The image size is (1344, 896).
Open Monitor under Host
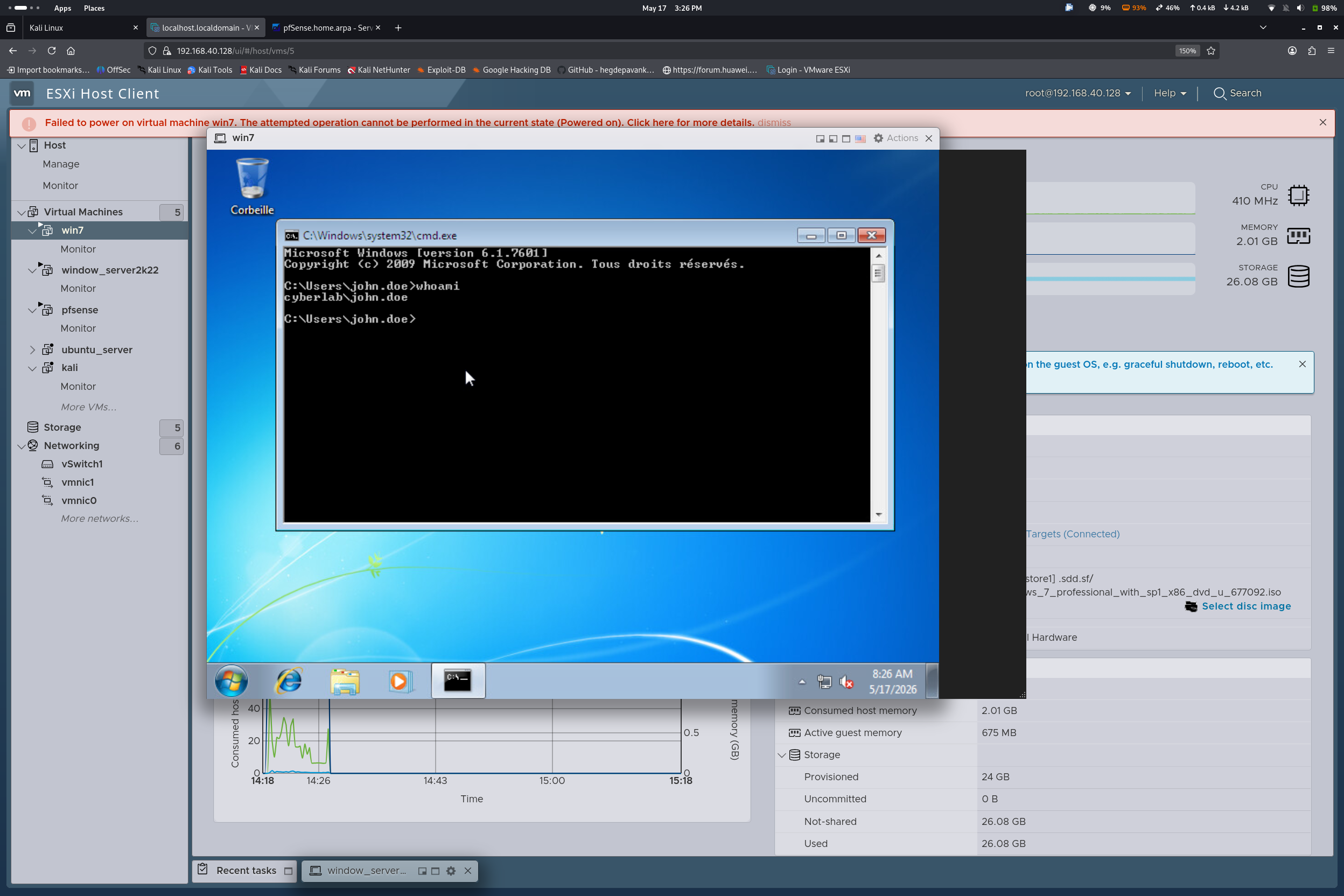[60, 186]
